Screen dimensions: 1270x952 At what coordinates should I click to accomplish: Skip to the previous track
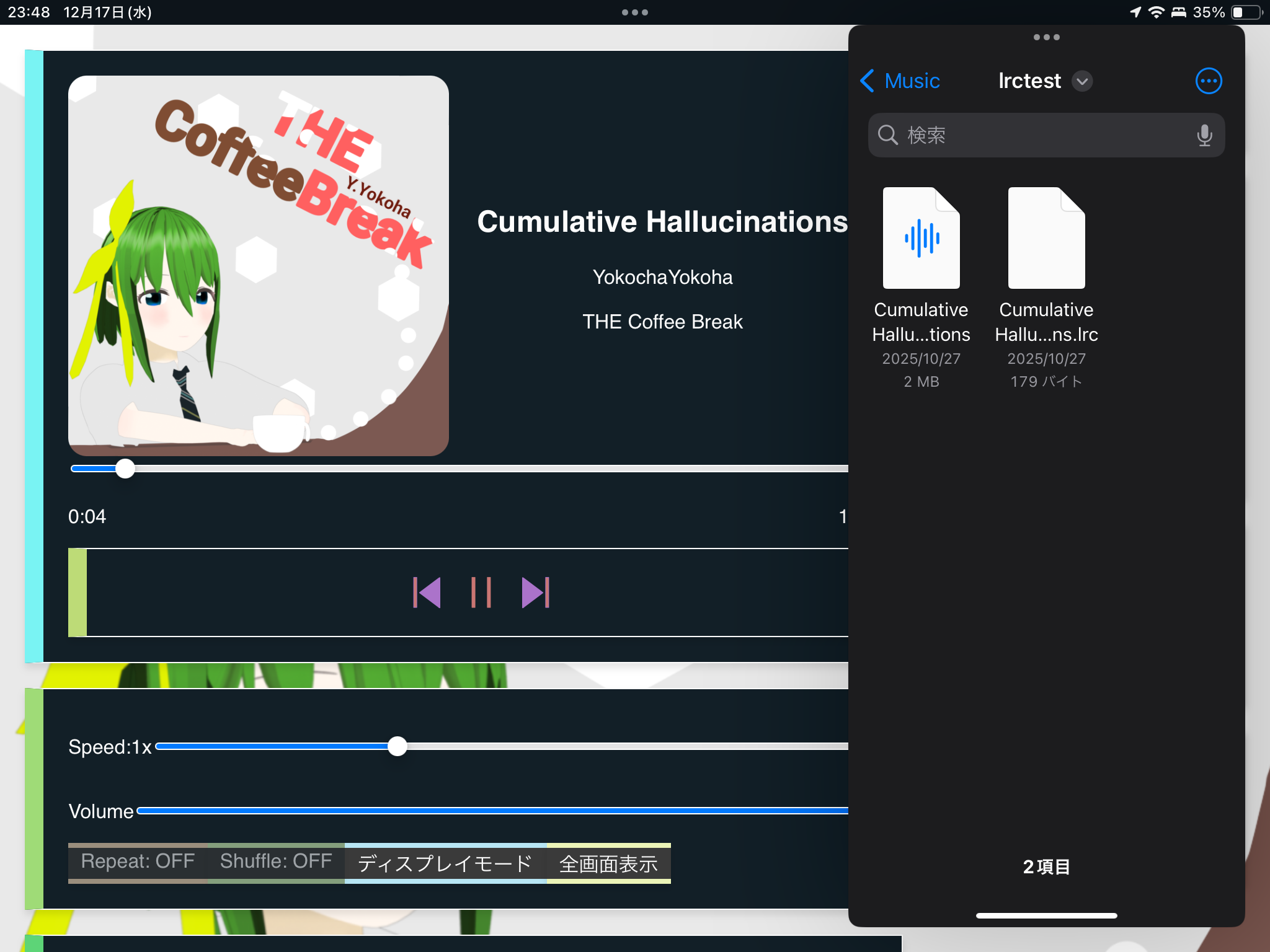[x=427, y=593]
